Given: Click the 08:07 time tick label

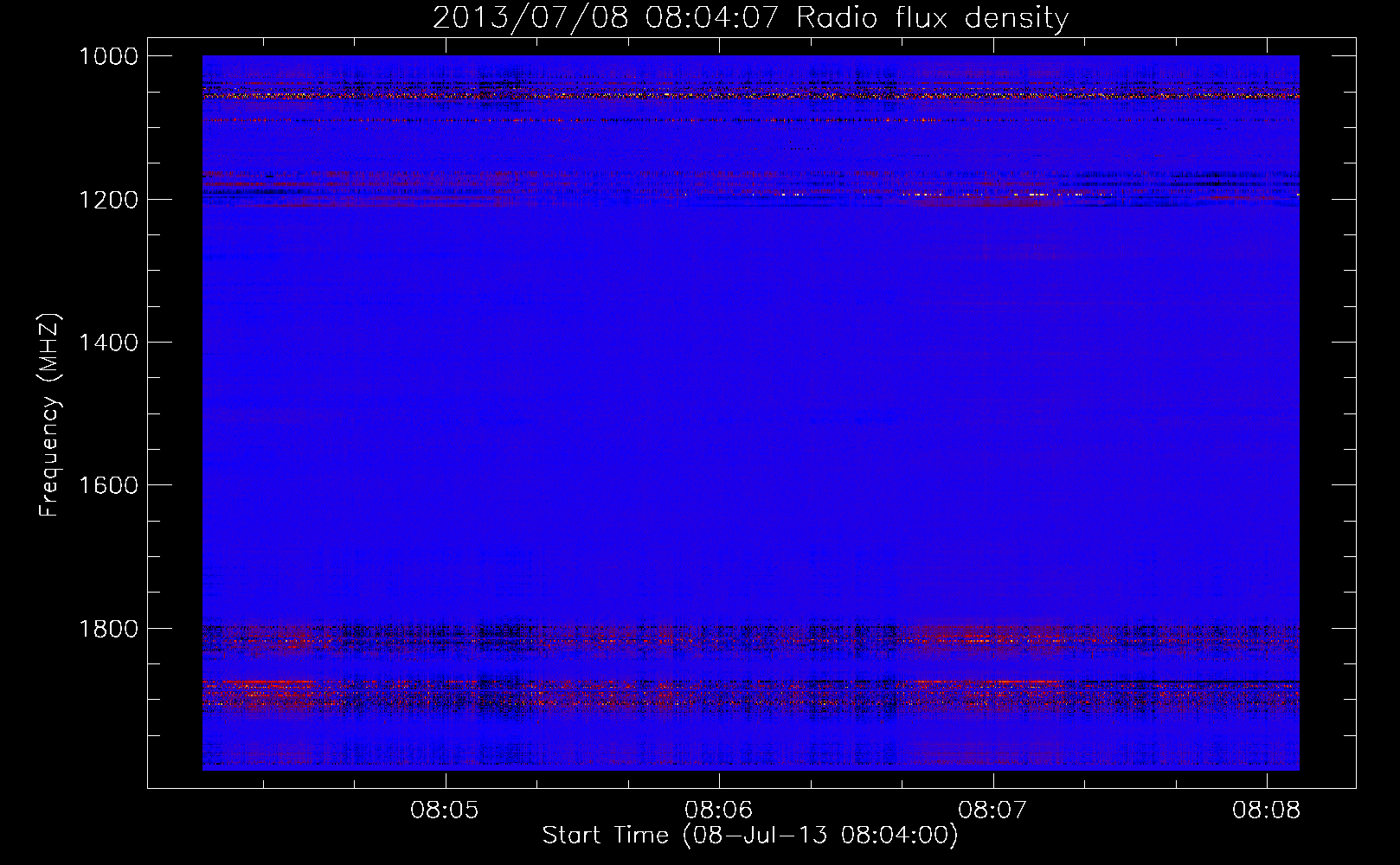Looking at the screenshot, I should pos(992,811).
